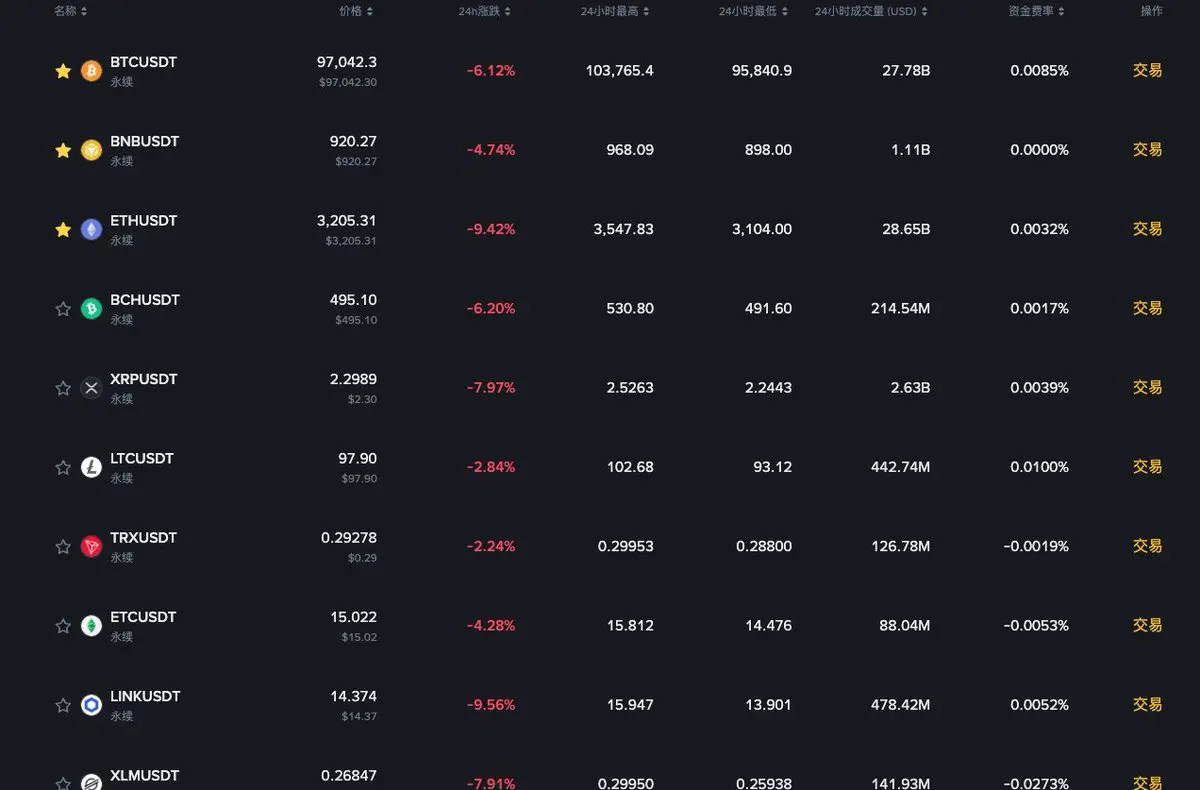Add BCHUSDT to favorites with star
This screenshot has width=1200, height=790.
[x=63, y=309]
